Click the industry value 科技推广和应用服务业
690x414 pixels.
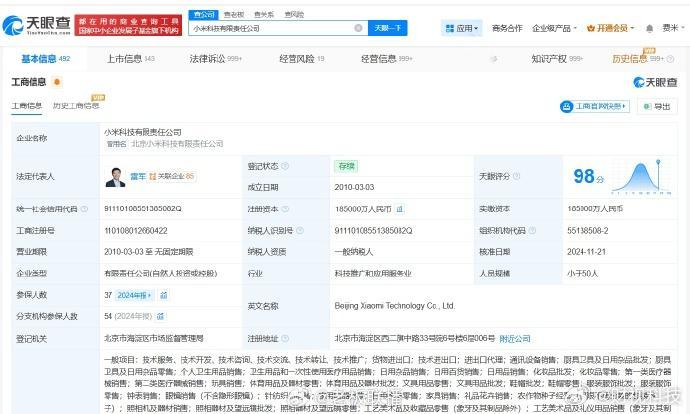373,273
